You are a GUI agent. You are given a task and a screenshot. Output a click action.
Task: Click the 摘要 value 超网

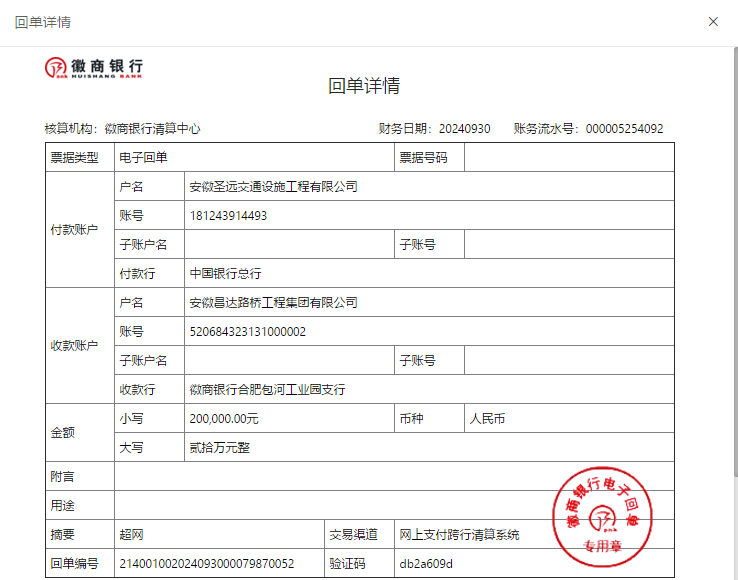tap(131, 535)
